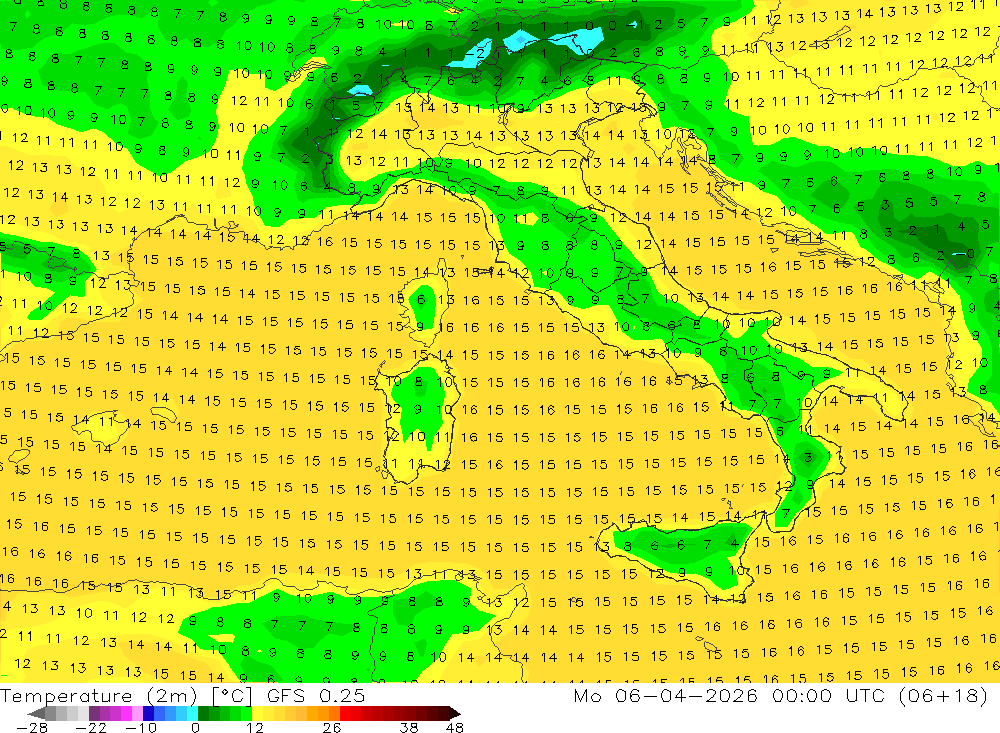Click the '-28' legend label
This screenshot has width=1000, height=733.
click(32, 728)
